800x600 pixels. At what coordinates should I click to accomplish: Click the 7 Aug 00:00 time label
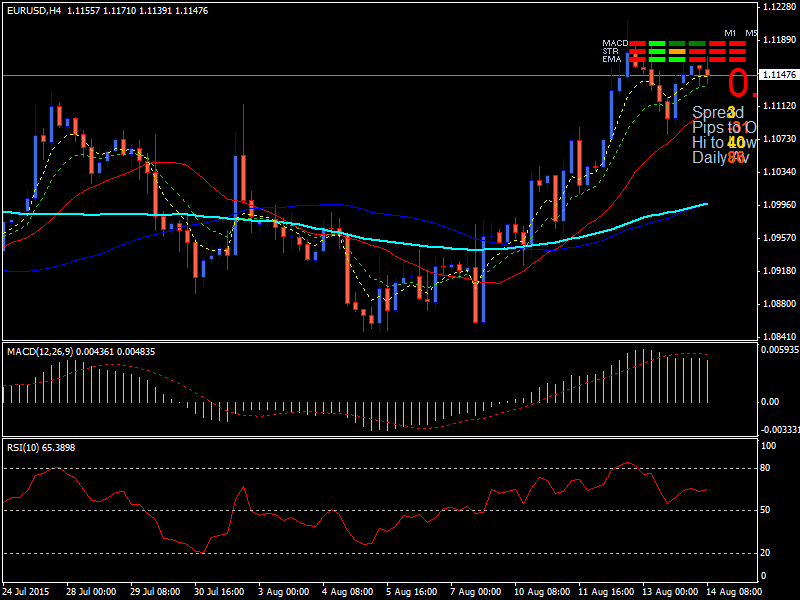point(470,592)
